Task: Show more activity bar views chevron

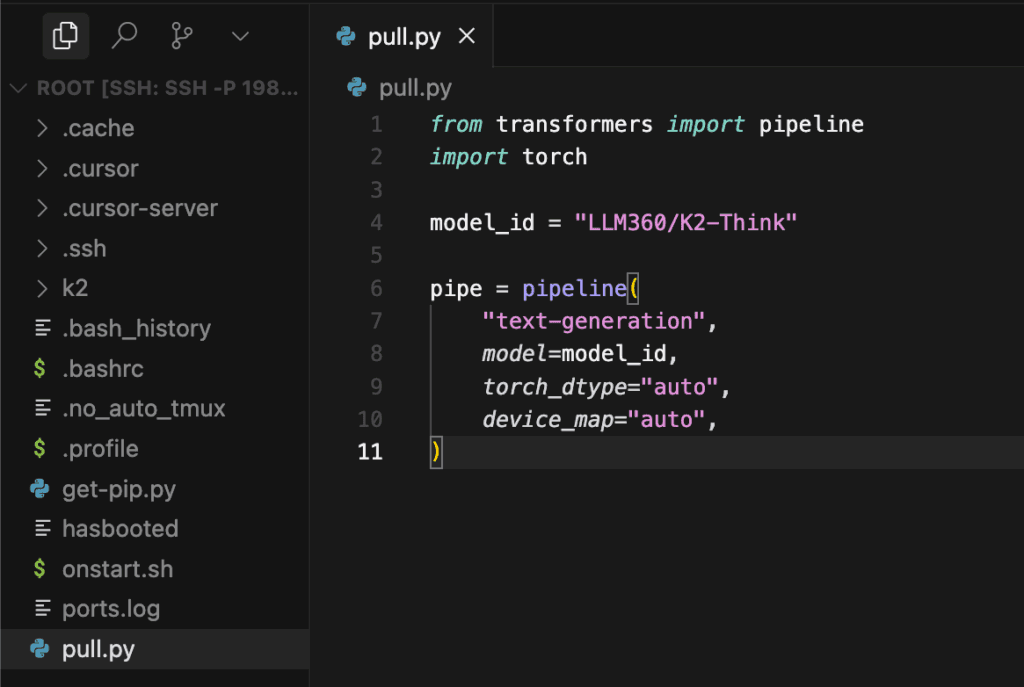Action: [240, 37]
